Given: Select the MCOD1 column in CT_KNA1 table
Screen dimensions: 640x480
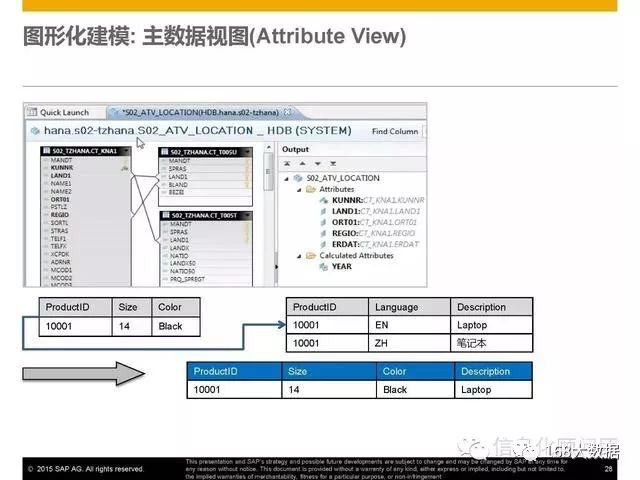Looking at the screenshot, I should [x=61, y=270].
